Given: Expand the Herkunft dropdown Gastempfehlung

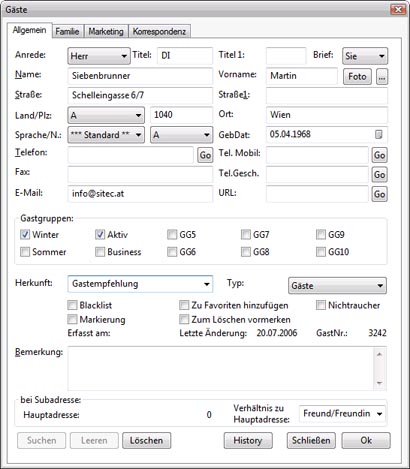Looking at the screenshot, I should 140,284.
